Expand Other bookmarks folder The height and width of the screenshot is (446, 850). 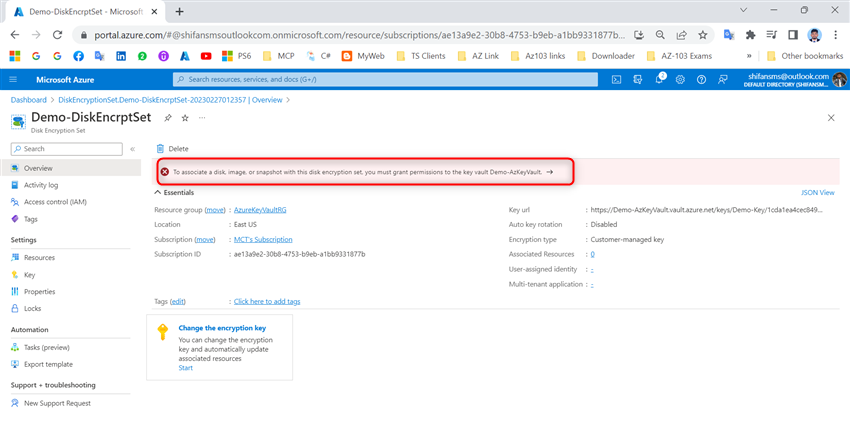[x=805, y=56]
